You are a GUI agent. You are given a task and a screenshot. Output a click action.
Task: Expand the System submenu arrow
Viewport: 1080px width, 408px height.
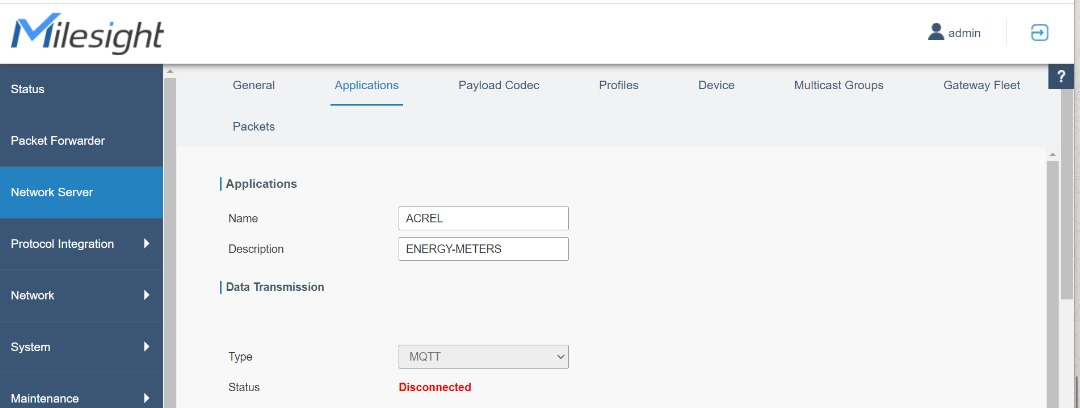146,347
